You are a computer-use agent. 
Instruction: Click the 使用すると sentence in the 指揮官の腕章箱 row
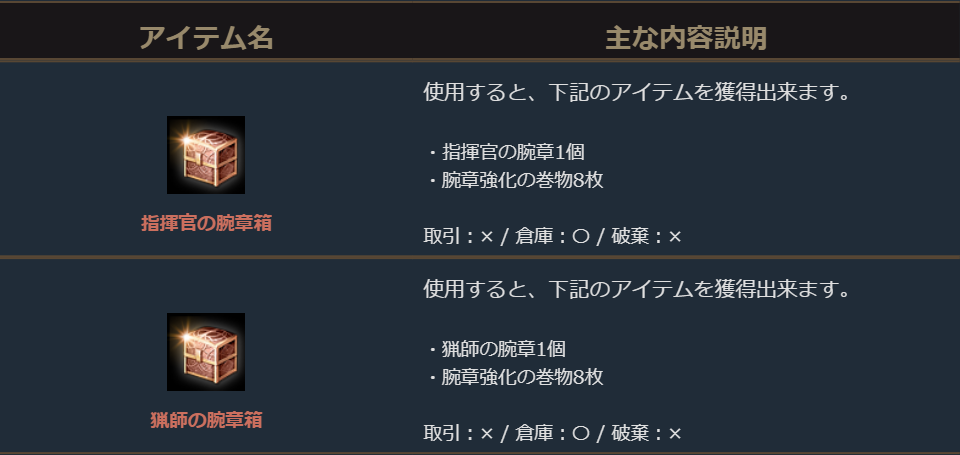[637, 94]
